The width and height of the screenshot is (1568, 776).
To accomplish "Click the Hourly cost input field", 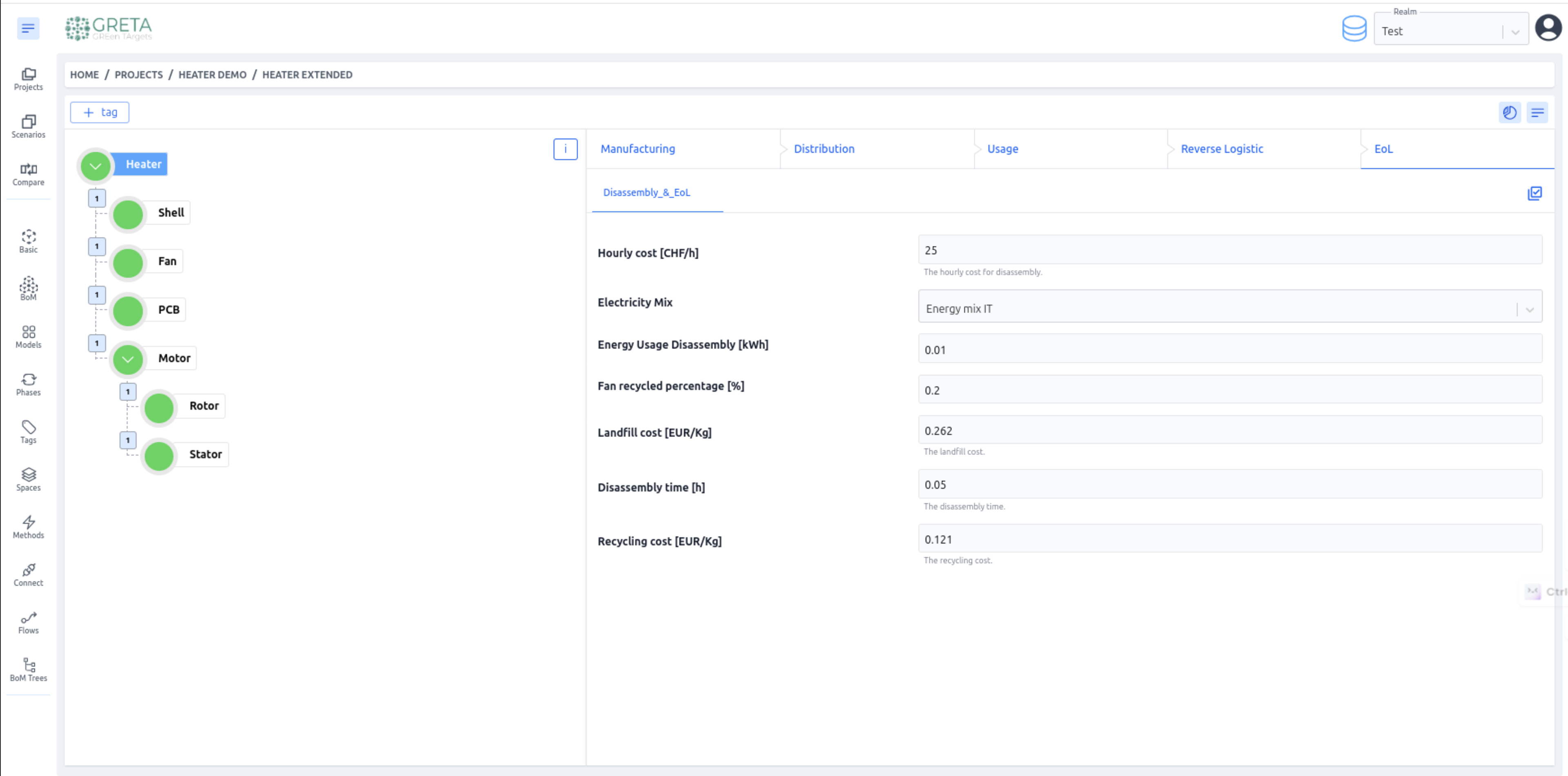I will click(1230, 250).
